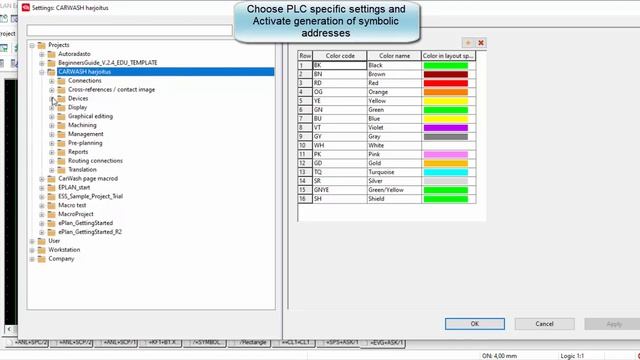This screenshot has height=360, width=640.
Task: Click the Red row color swatch
Action: pyautogui.click(x=446, y=83)
